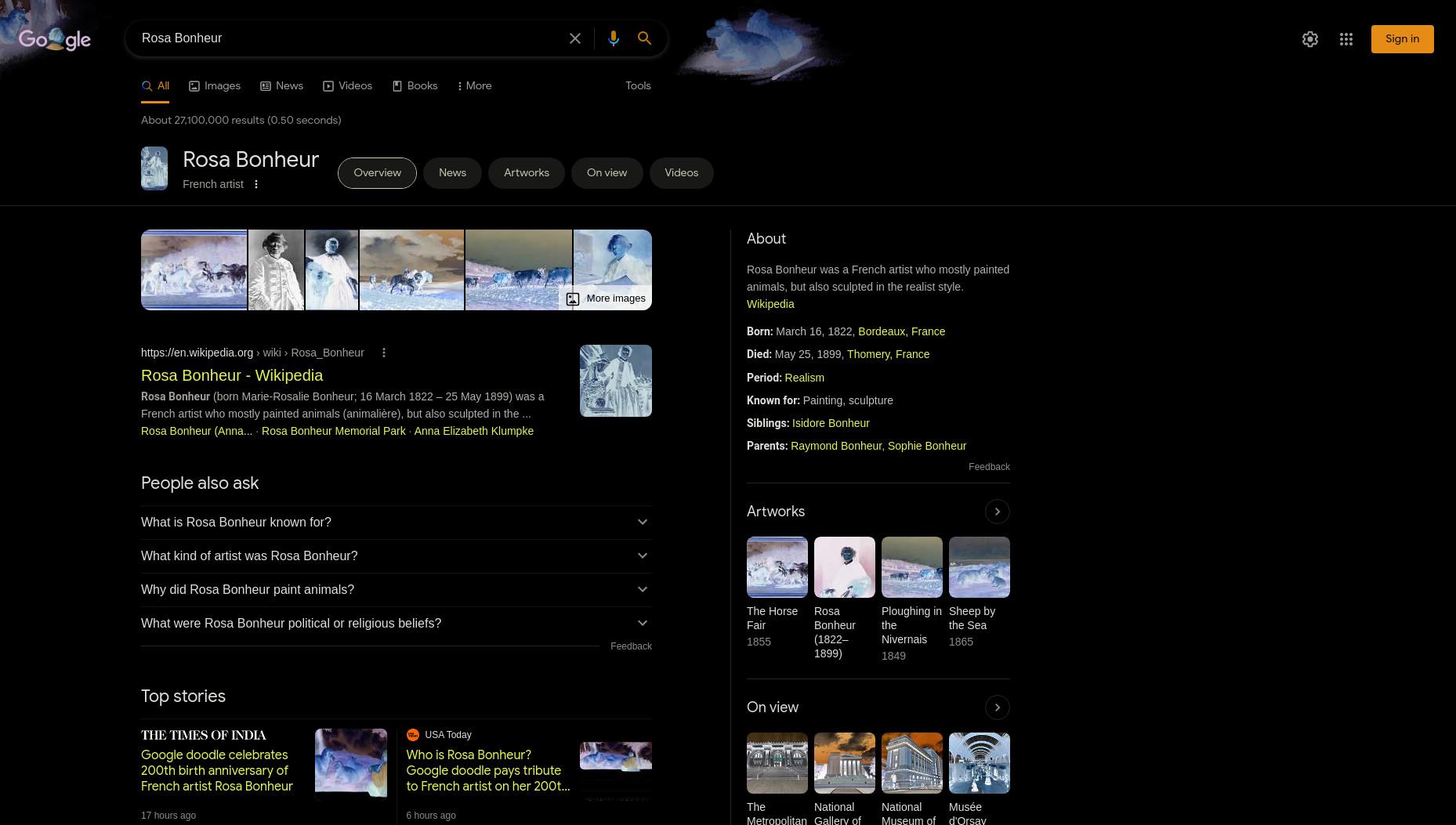Open Rosa Bonheur - Wikipedia result
Viewport: 1456px width, 825px height.
tap(232, 375)
